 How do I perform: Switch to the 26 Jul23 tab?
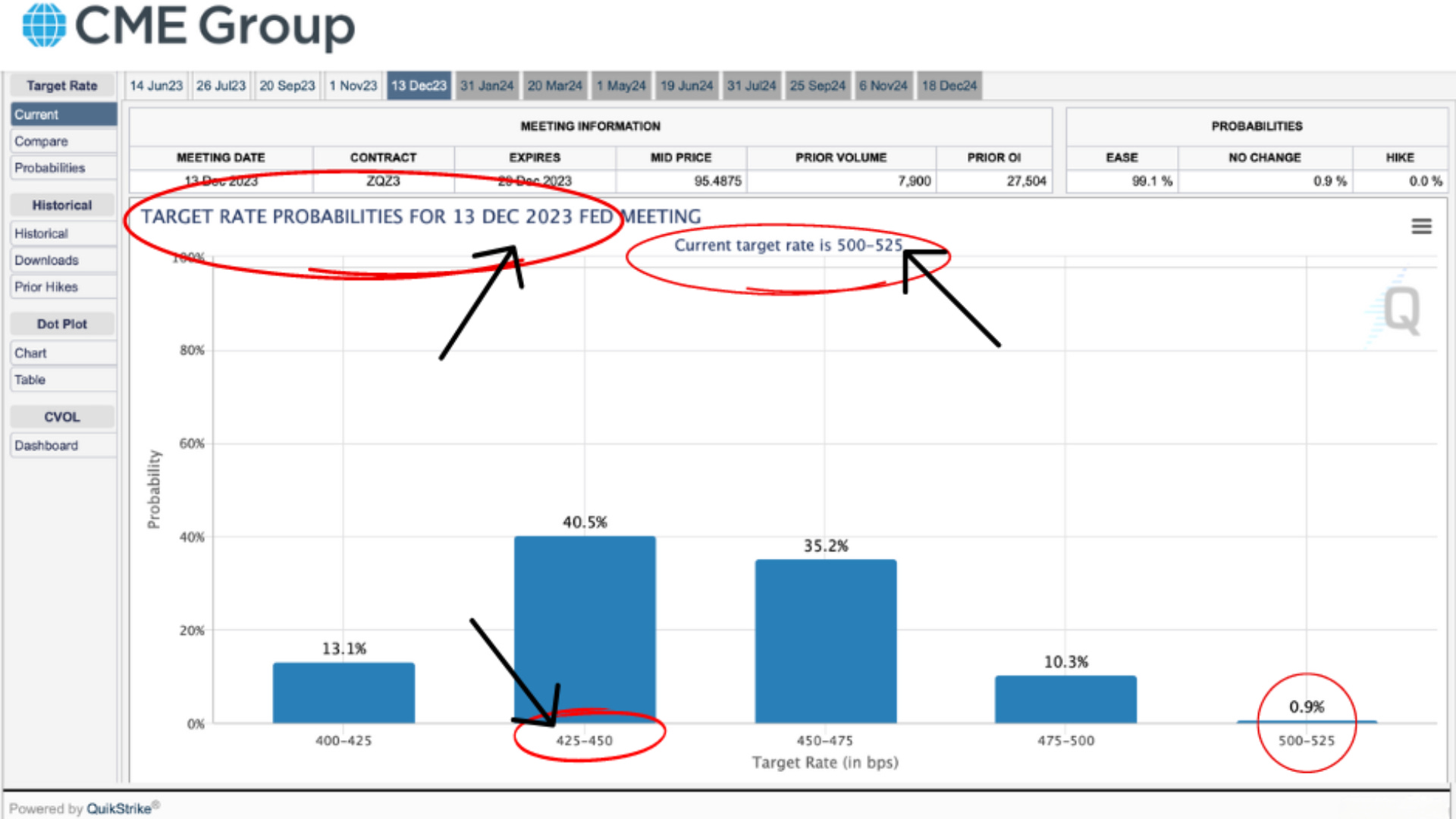(221, 86)
